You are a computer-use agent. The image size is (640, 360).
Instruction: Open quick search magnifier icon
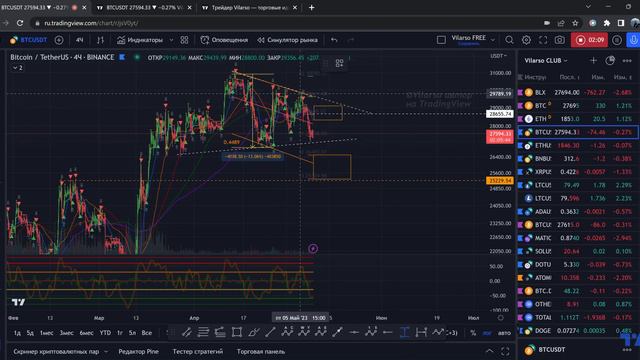pos(509,40)
